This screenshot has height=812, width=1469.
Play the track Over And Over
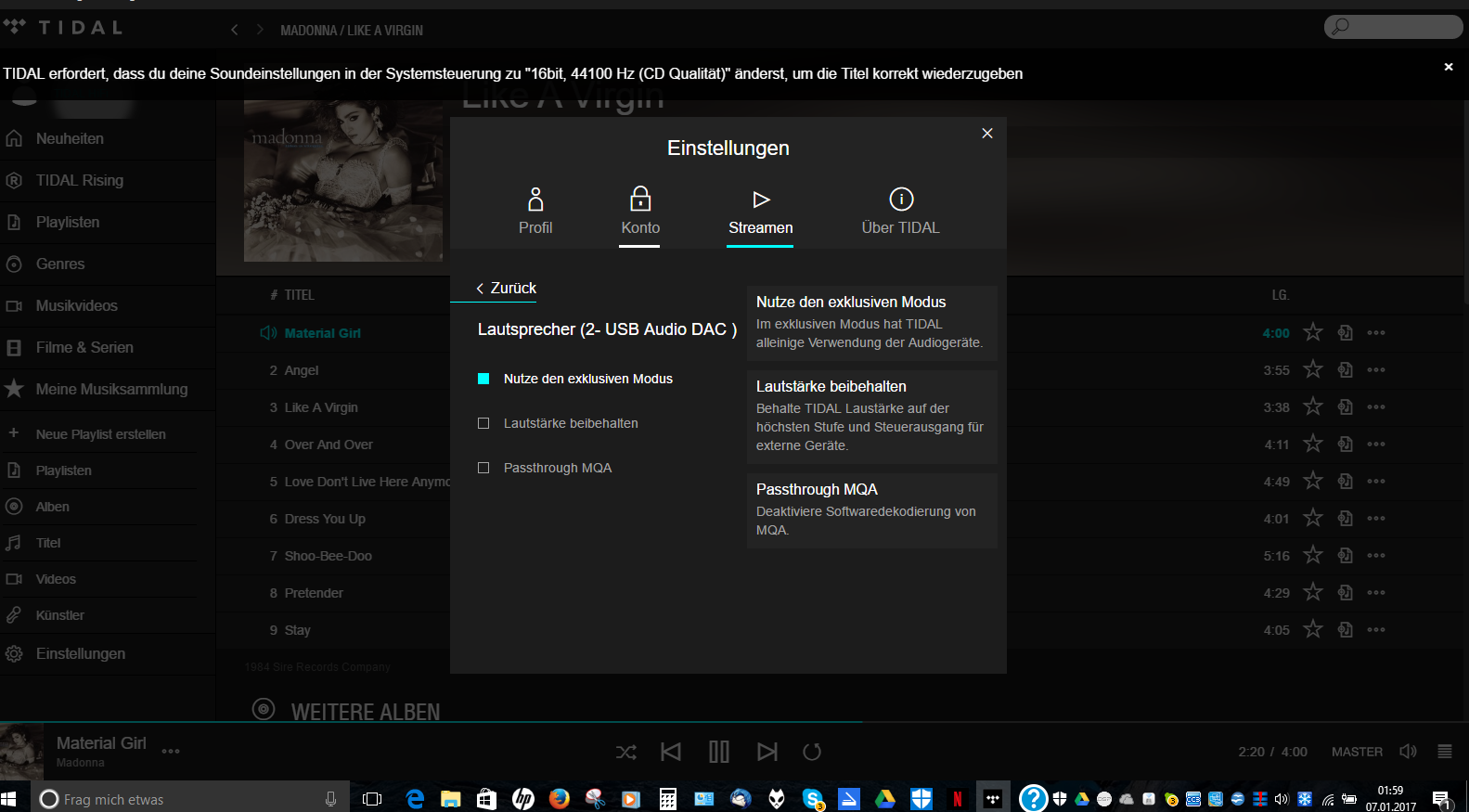[329, 445]
